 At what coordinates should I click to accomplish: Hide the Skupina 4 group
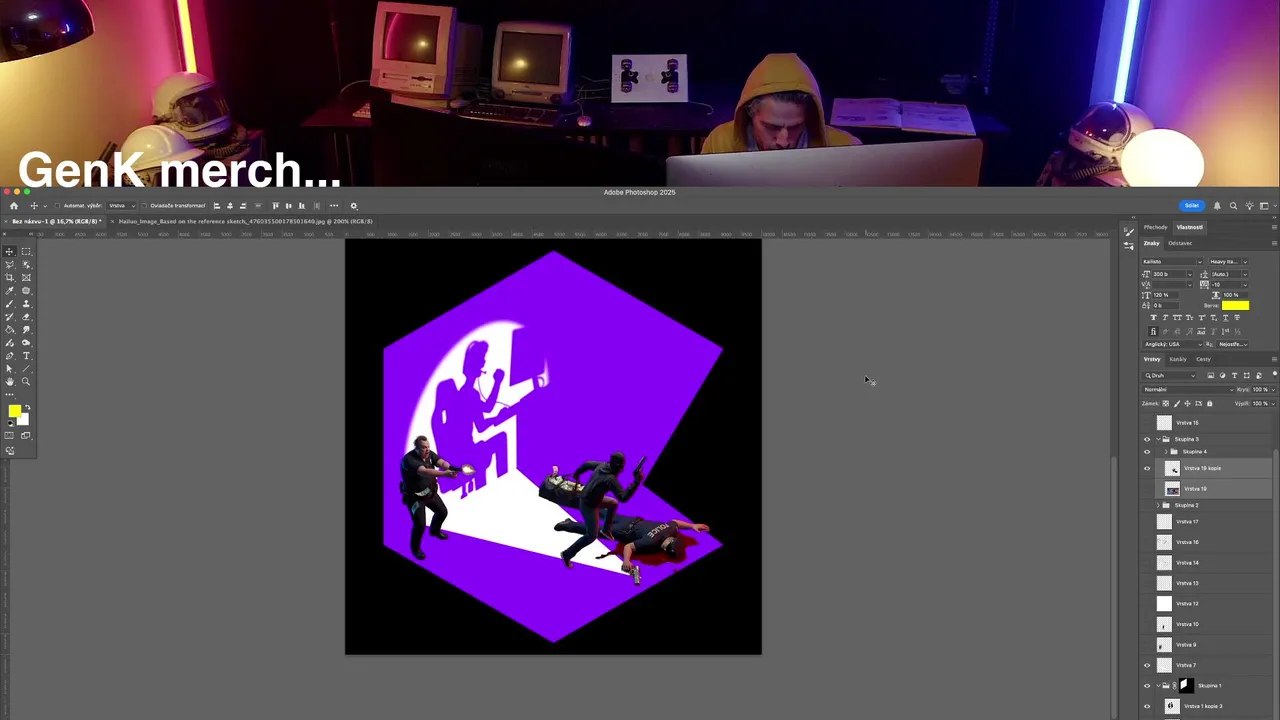pos(1147,452)
